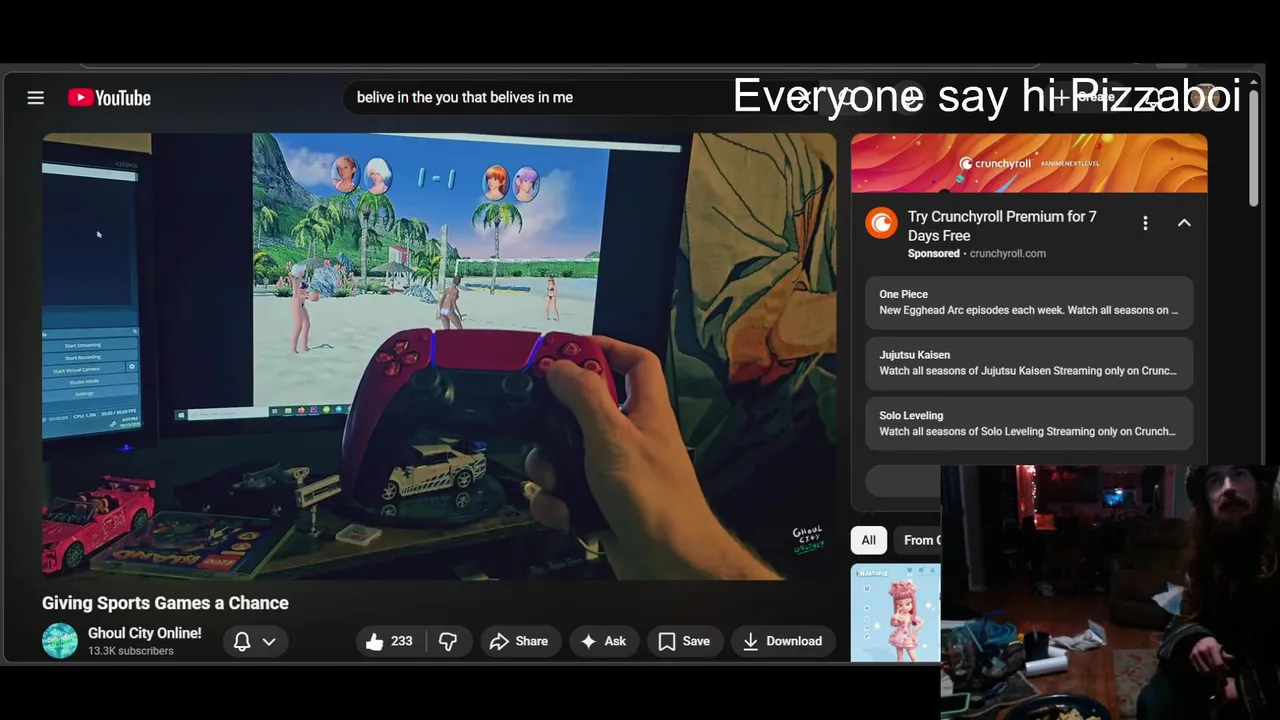The image size is (1280, 720).
Task: Open the YouTube hamburger guide menu
Action: coord(36,97)
